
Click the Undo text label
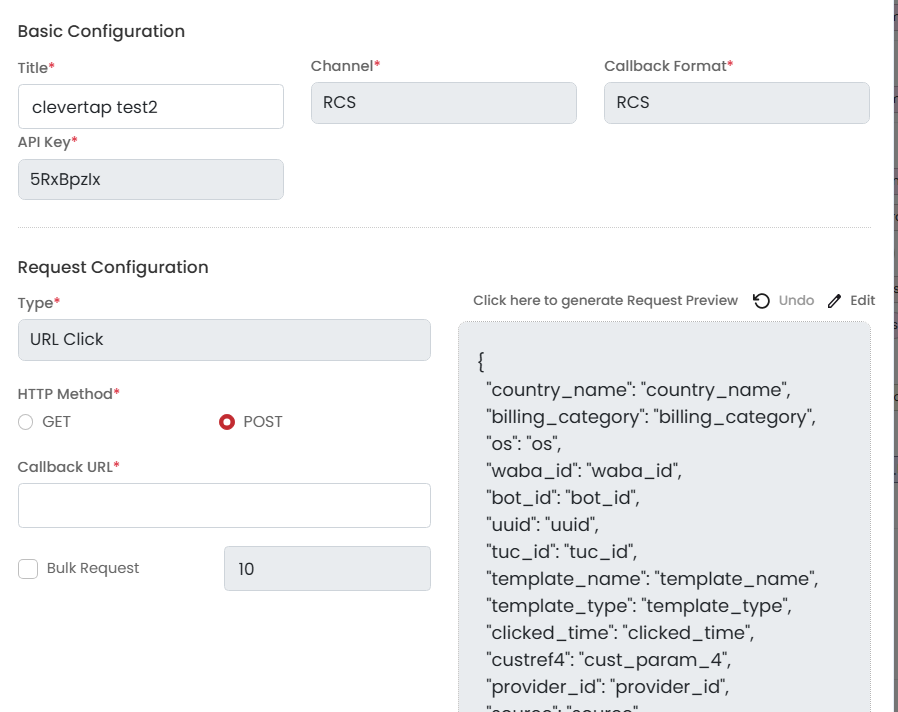tap(796, 301)
